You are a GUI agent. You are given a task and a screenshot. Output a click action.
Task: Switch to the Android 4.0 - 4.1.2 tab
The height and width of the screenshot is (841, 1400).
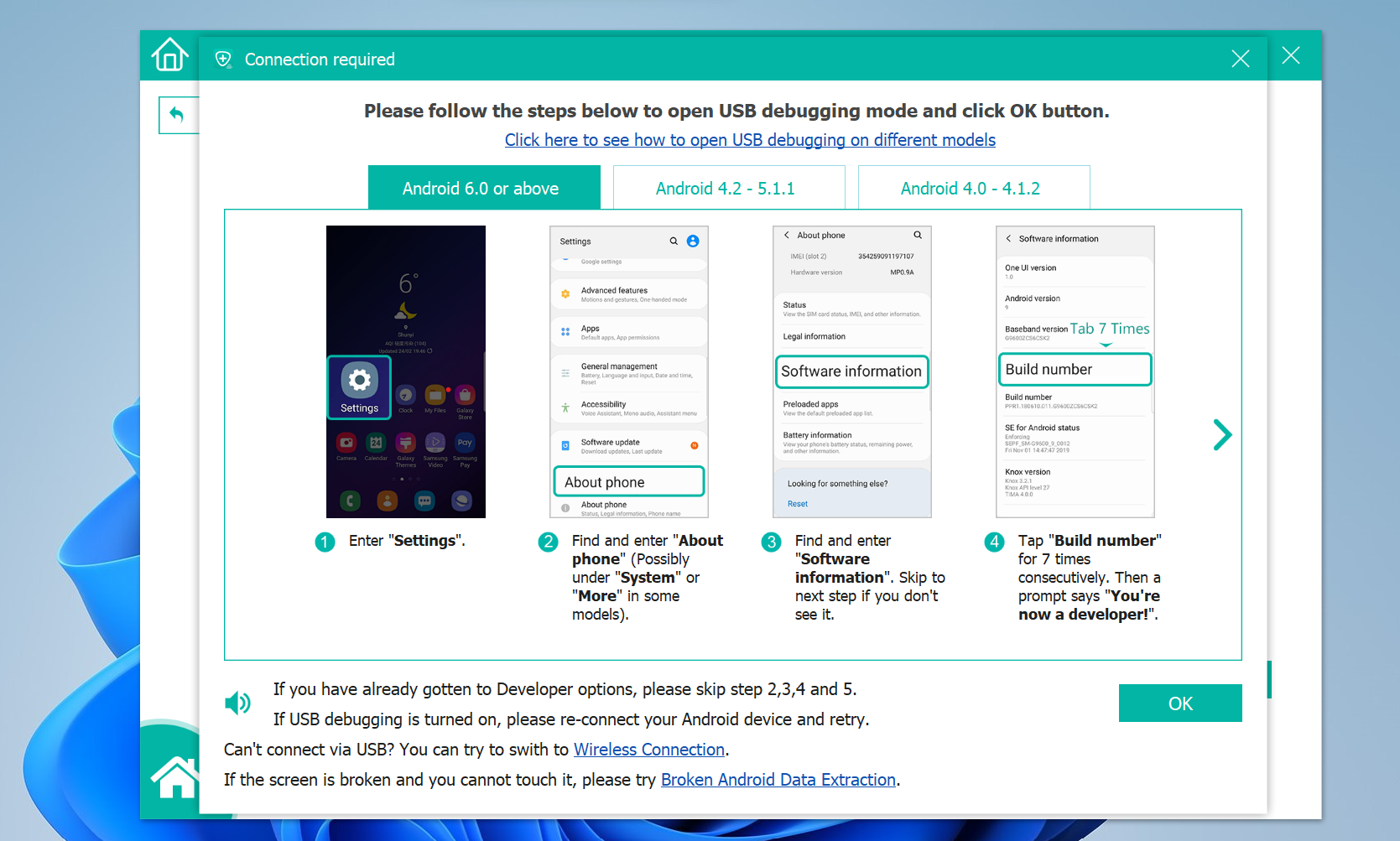tap(974, 188)
